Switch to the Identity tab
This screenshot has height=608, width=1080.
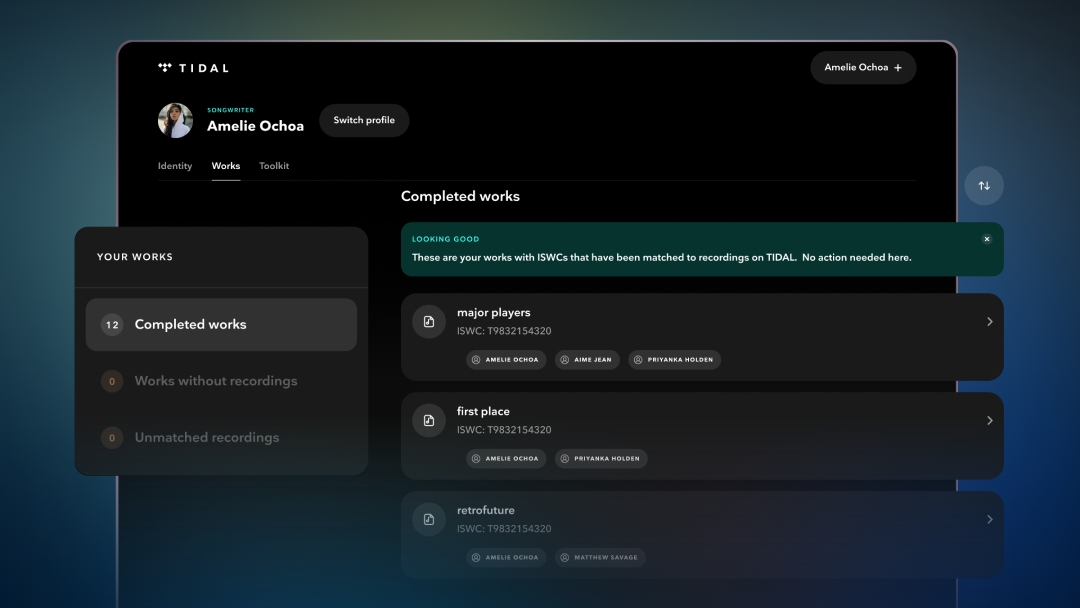(175, 165)
